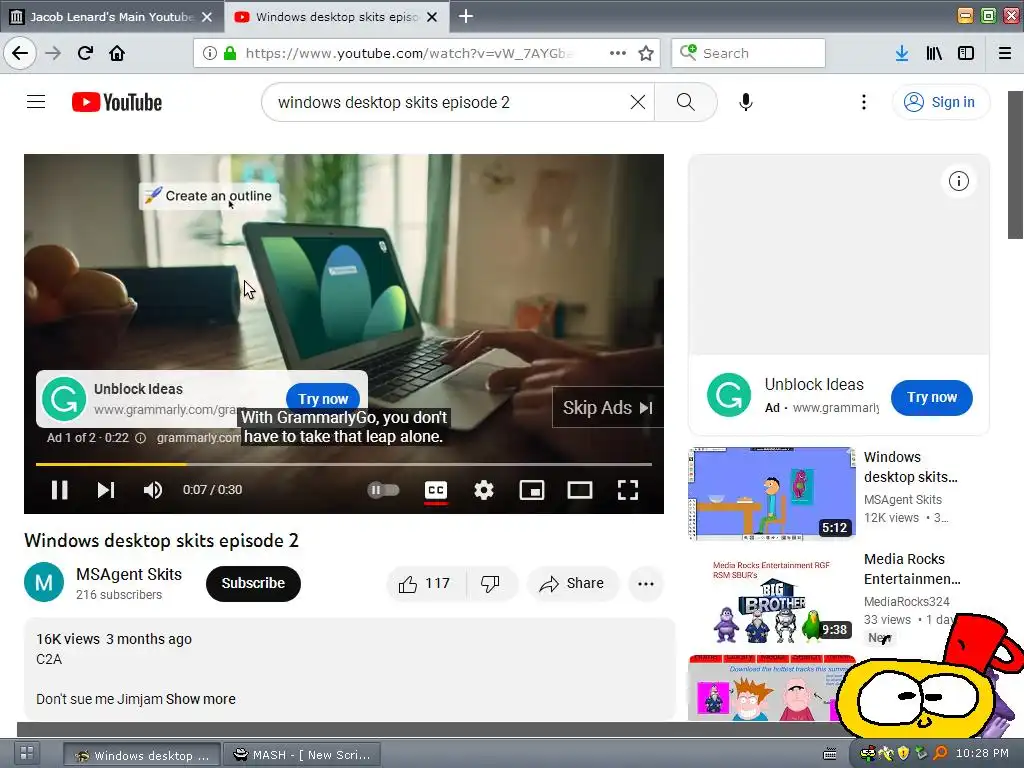Image resolution: width=1024 pixels, height=768 pixels.
Task: Click Skip Ads button
Action: pos(607,408)
